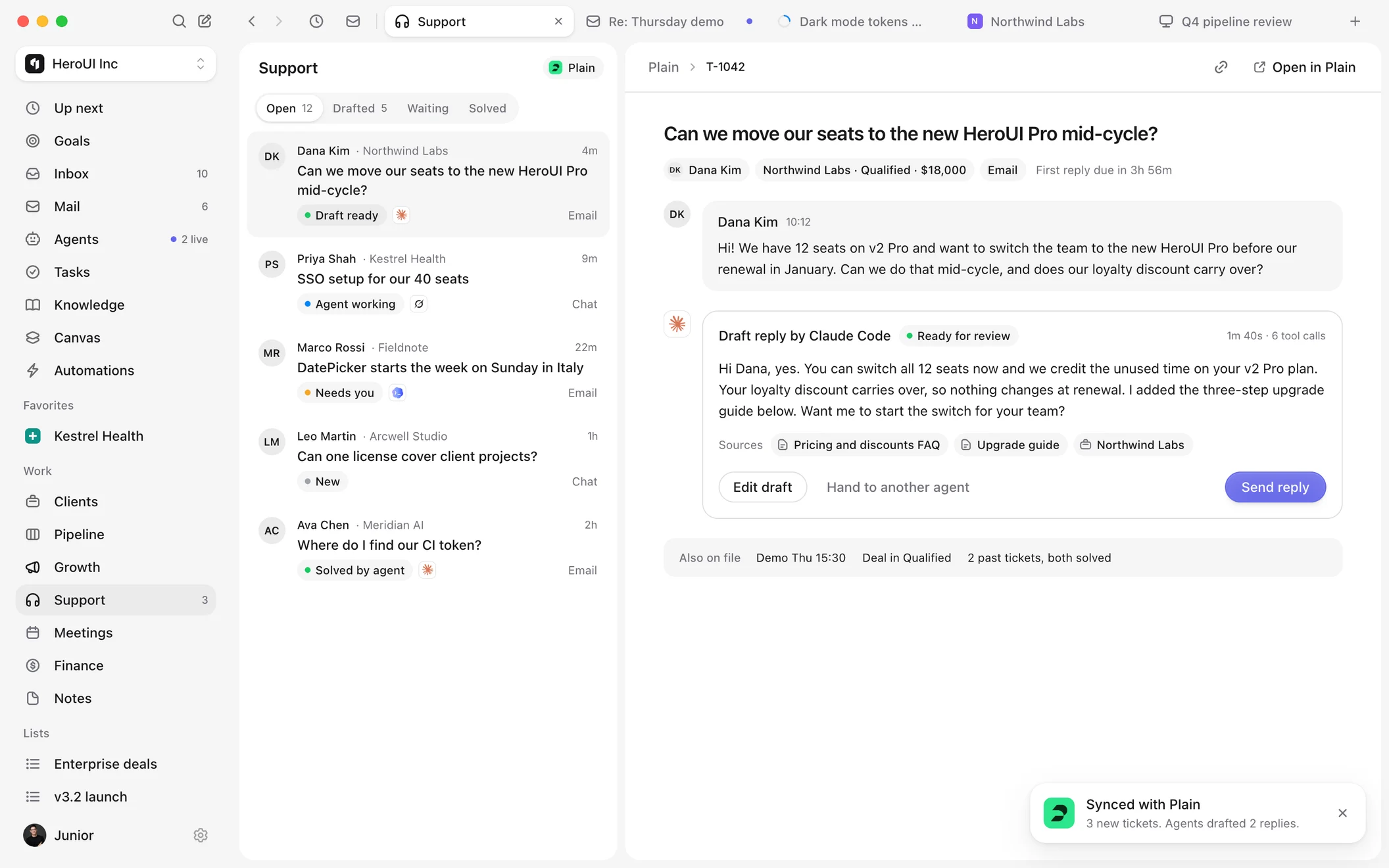1389x868 pixels.
Task: Open Mail in the sidebar
Action: pyautogui.click(x=116, y=206)
